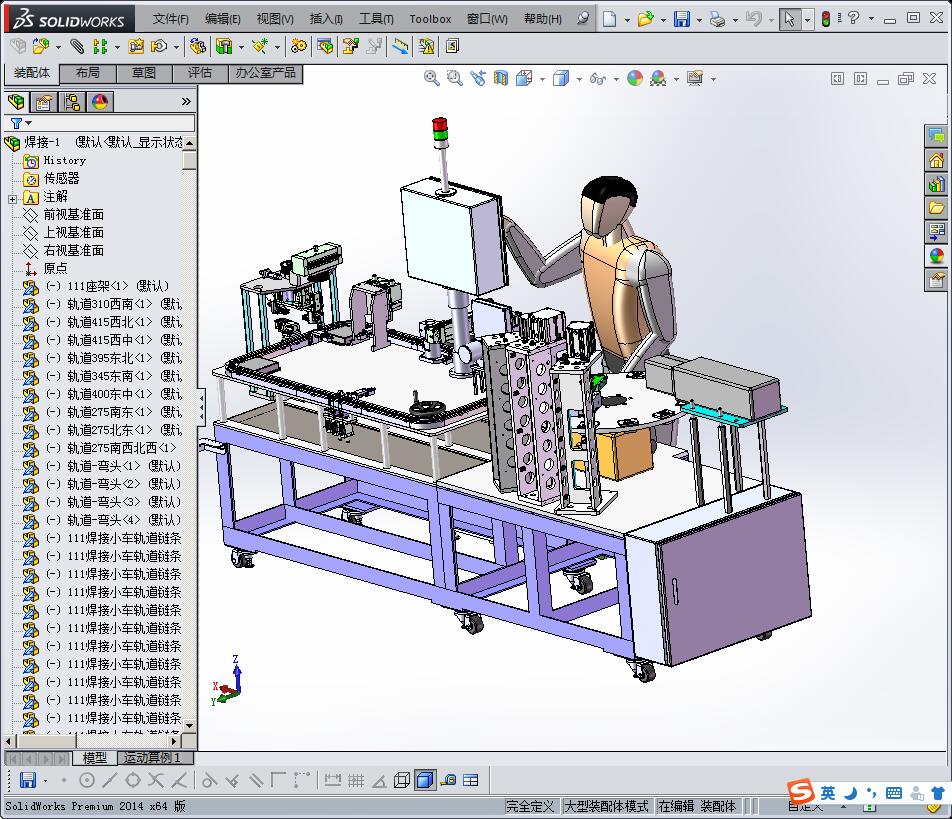
Task: Open the FeatureManager design tree tab
Action: 16,101
